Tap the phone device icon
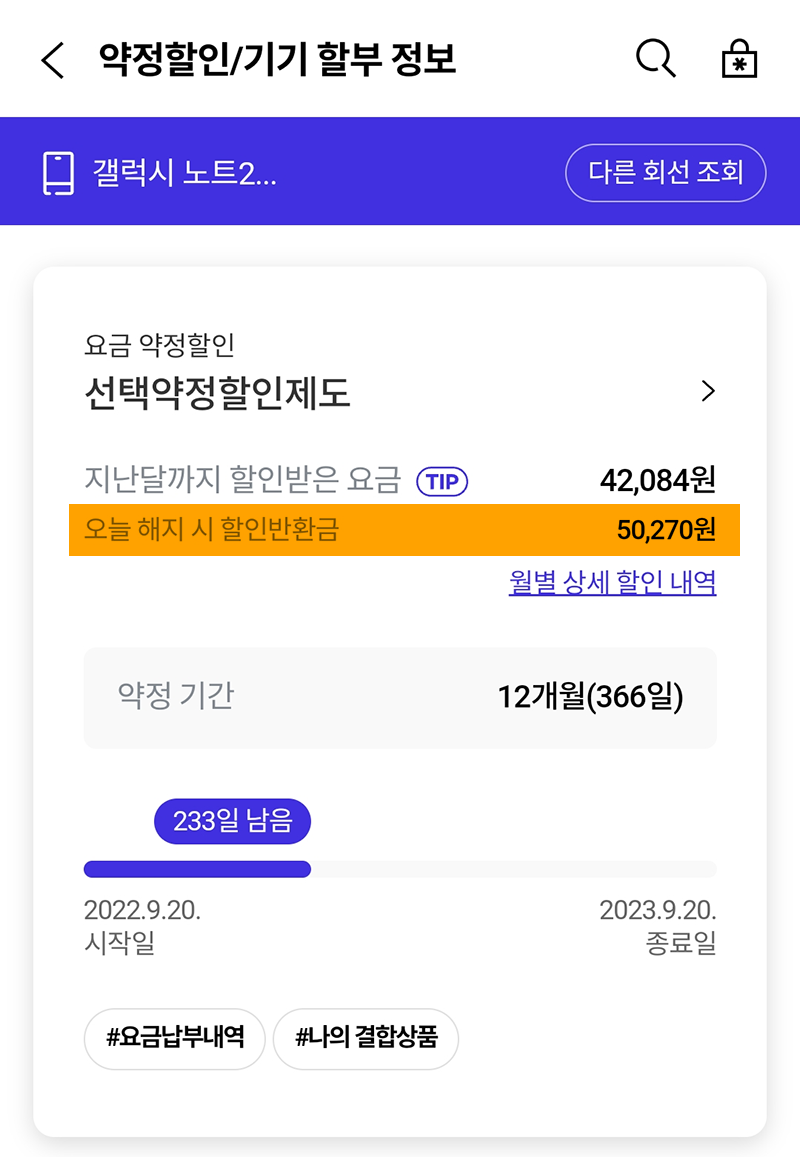The height and width of the screenshot is (1157, 800). coord(59,173)
